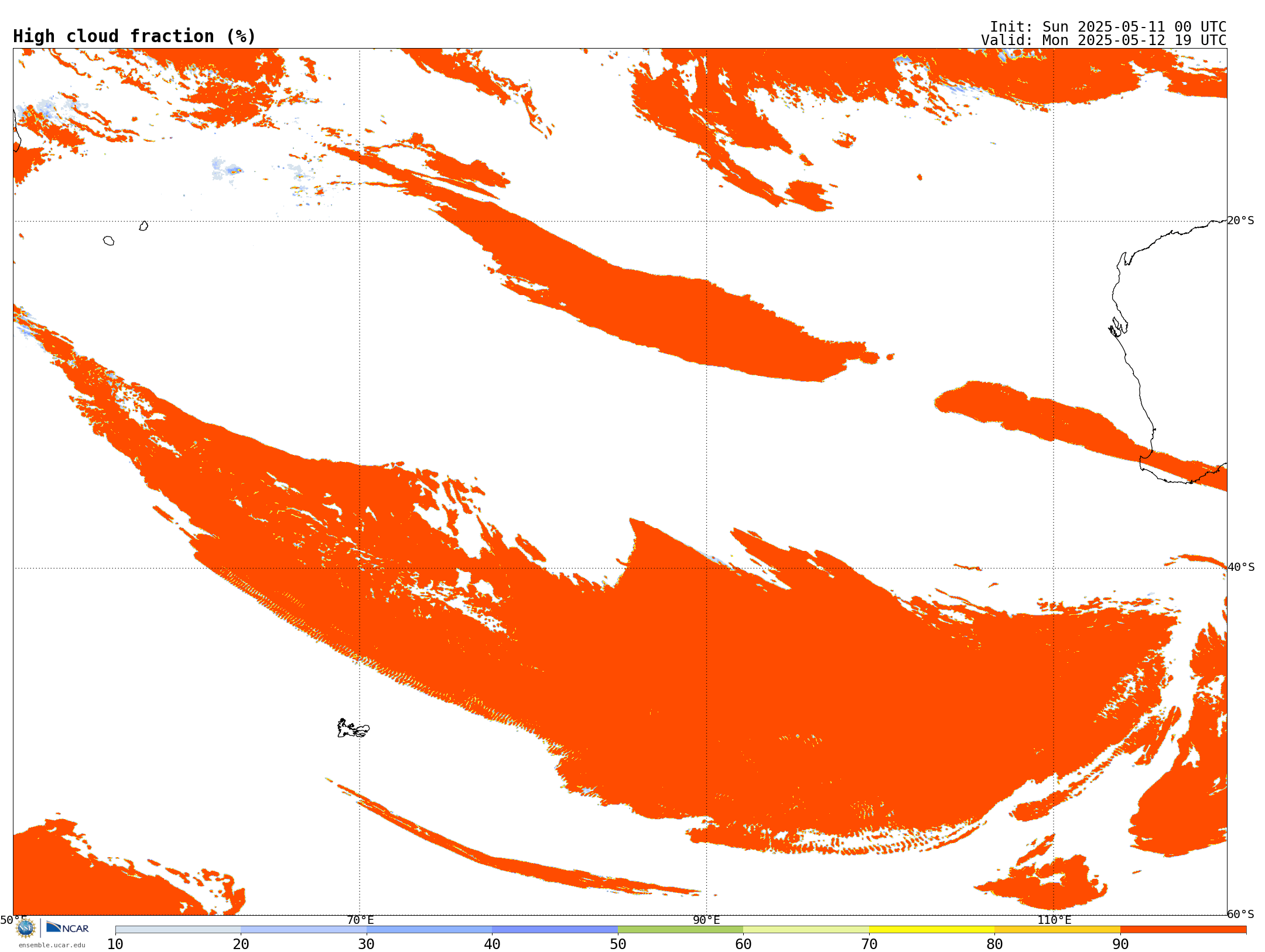Click the colorbar tick label 90
The height and width of the screenshot is (952, 1265).
click(x=1120, y=944)
